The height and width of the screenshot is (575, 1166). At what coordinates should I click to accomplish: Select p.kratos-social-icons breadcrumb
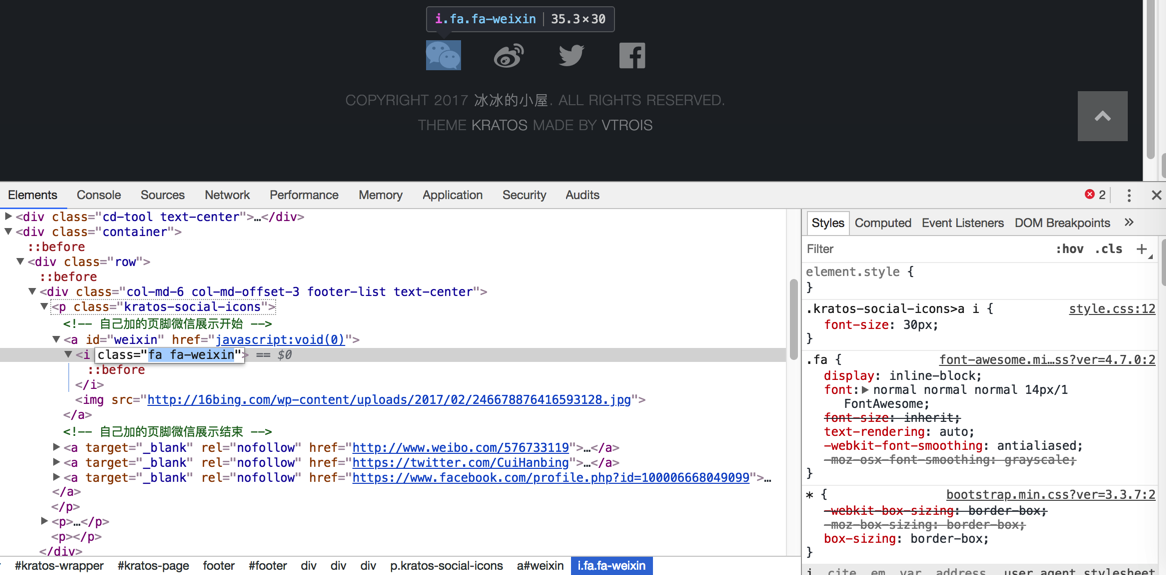(446, 566)
